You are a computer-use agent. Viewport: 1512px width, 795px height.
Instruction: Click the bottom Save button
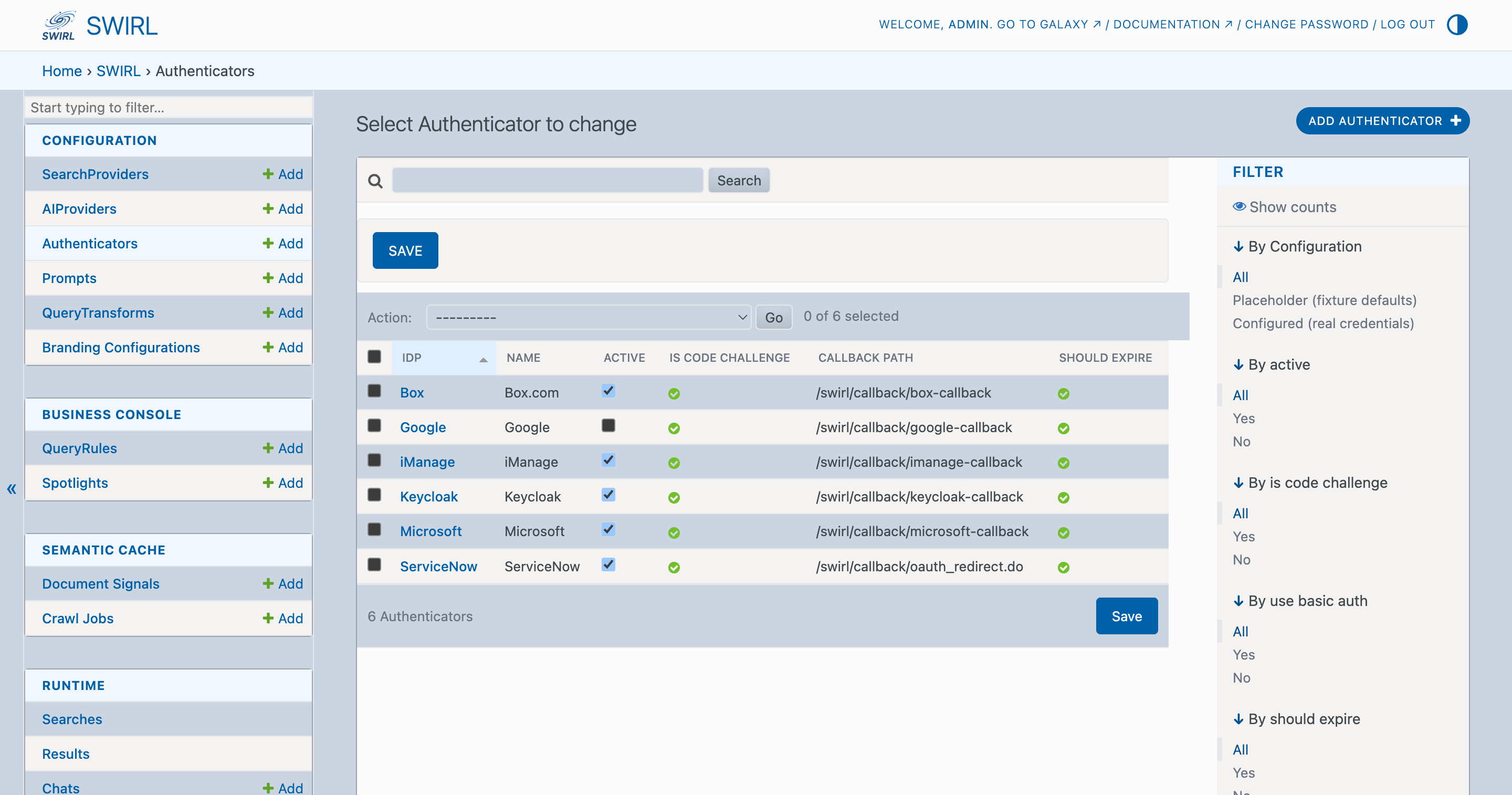pyautogui.click(x=1126, y=616)
